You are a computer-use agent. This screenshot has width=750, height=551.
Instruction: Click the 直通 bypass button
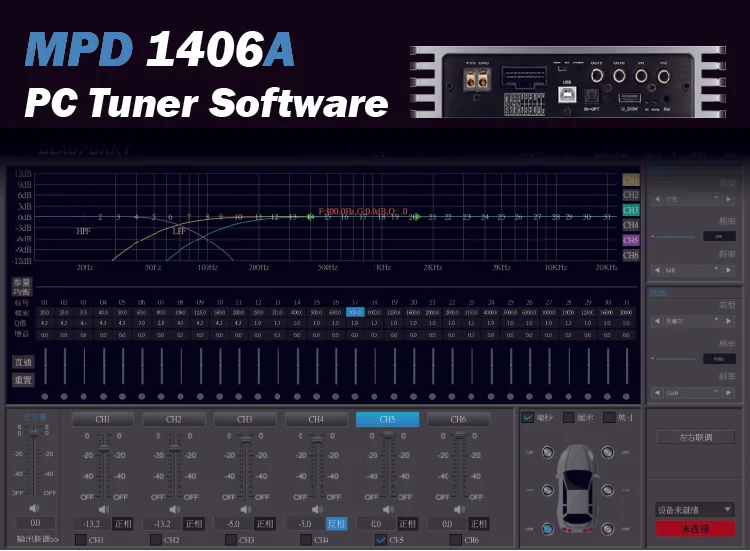tap(23, 362)
